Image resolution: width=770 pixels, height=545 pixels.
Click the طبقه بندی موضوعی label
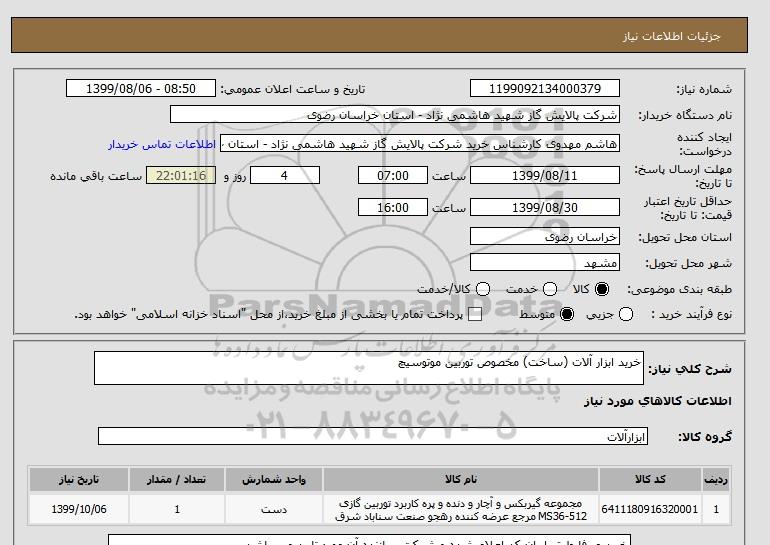click(x=680, y=290)
